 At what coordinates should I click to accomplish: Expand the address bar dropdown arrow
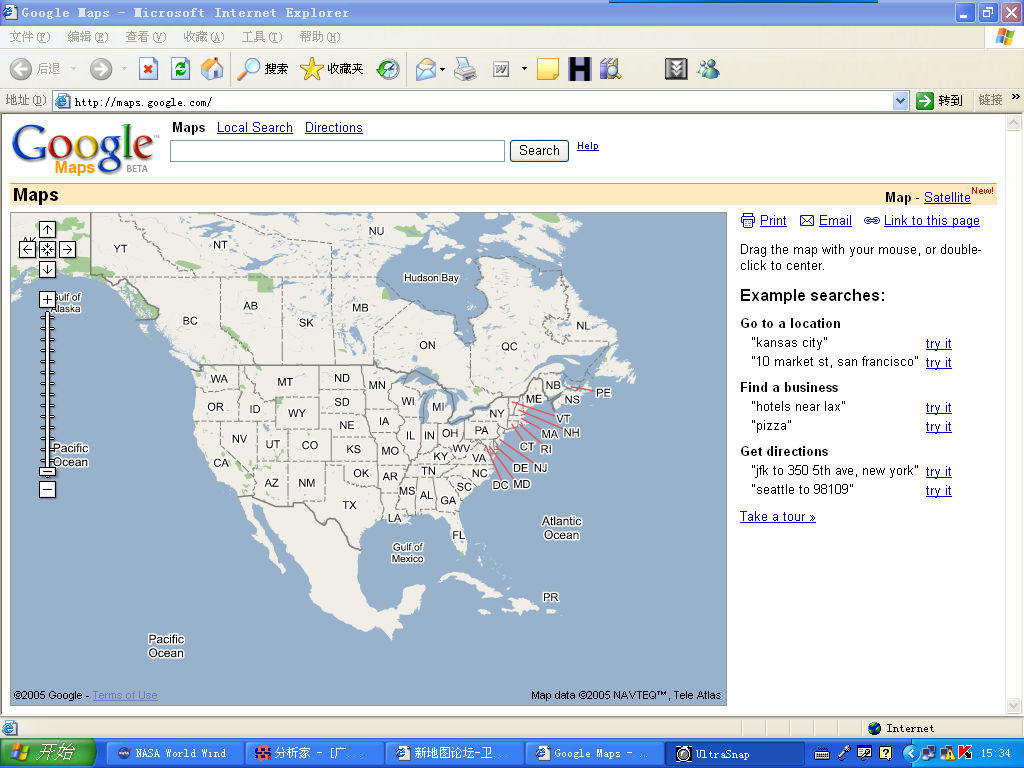(x=900, y=101)
